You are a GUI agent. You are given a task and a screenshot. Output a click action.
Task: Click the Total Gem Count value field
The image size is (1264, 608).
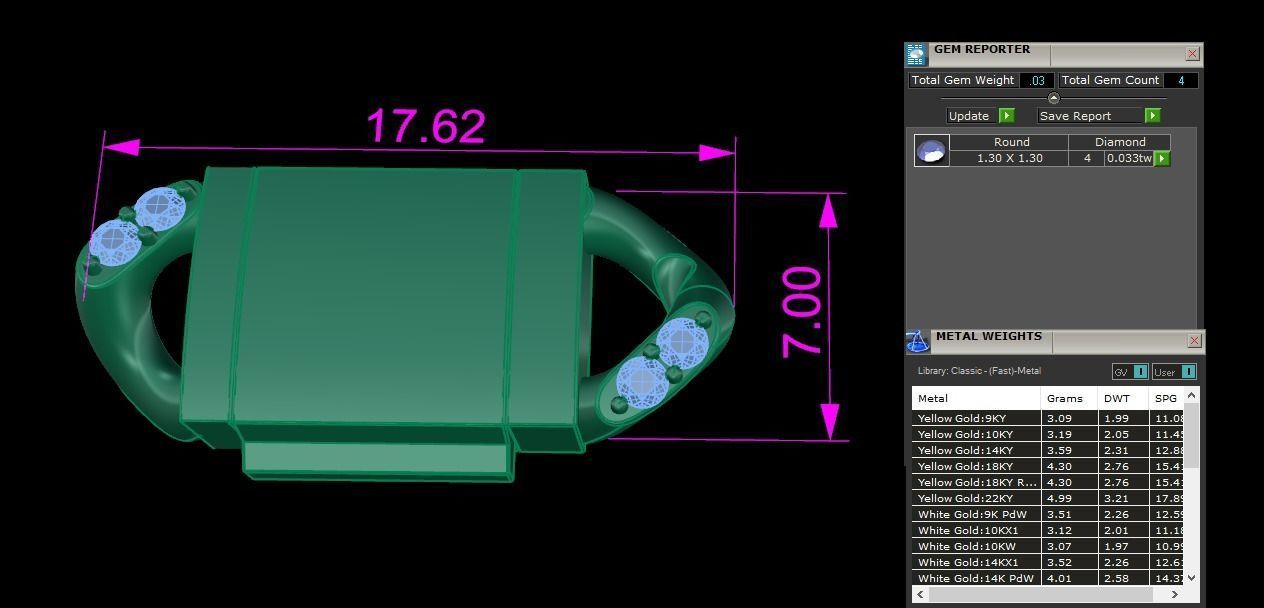(1181, 80)
